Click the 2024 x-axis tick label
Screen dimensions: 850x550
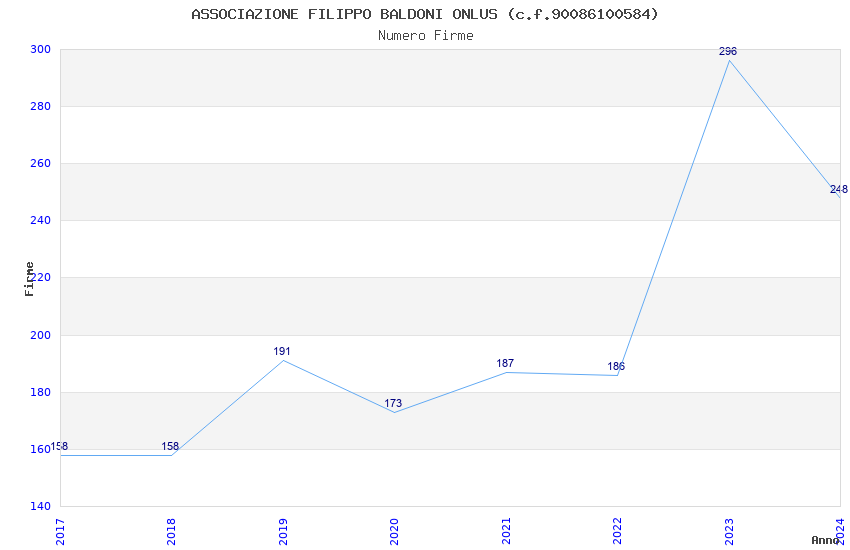coord(840,532)
